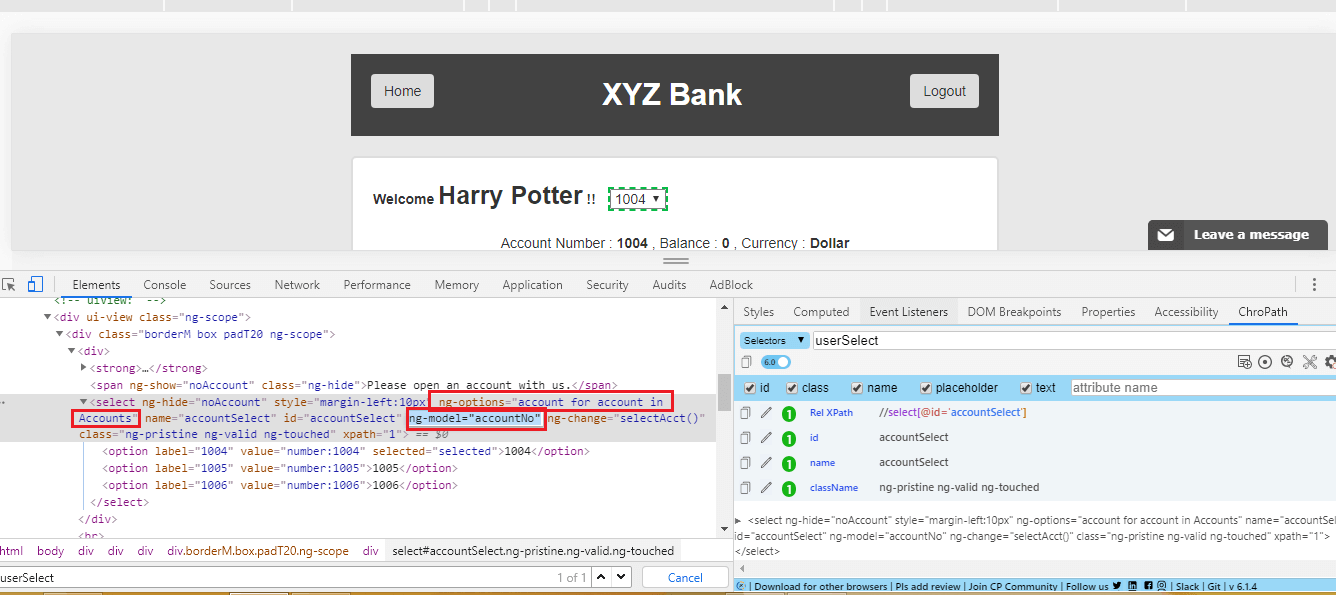Open the Event Listeners sidebar tab
Viewport: 1336px width, 595px height.
(908, 312)
